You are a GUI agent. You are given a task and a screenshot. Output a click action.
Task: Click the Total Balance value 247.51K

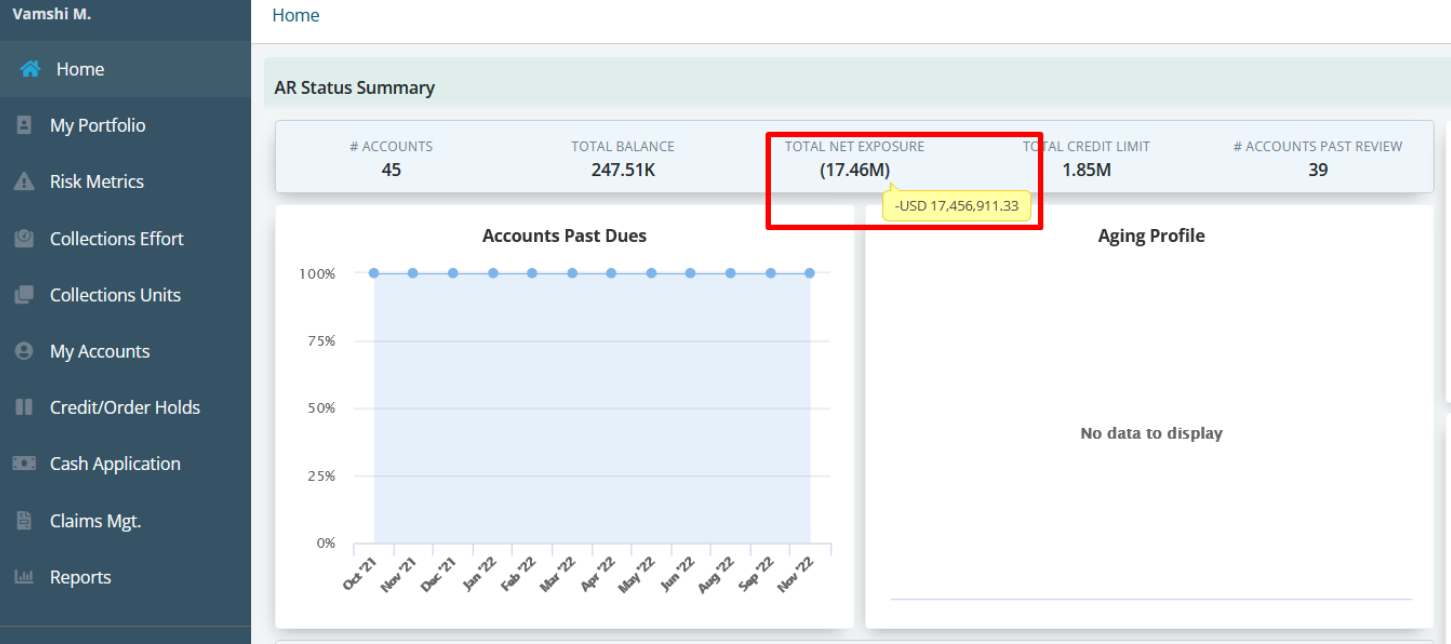point(623,170)
